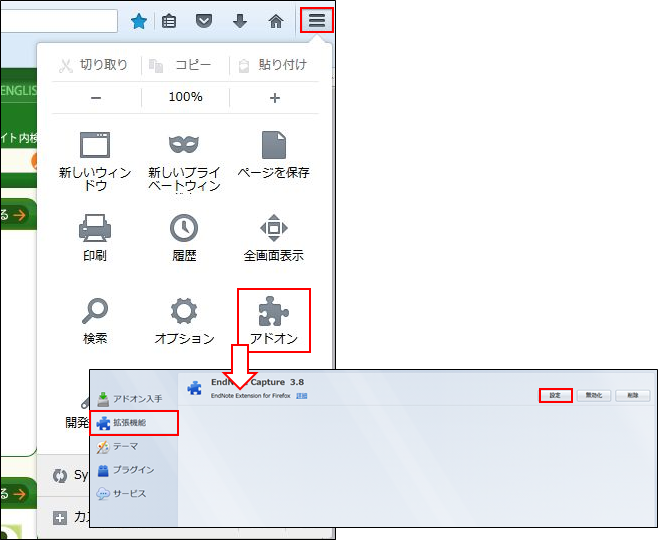Reset zoom by clicking 100%
The image size is (658, 540).
pos(185,98)
